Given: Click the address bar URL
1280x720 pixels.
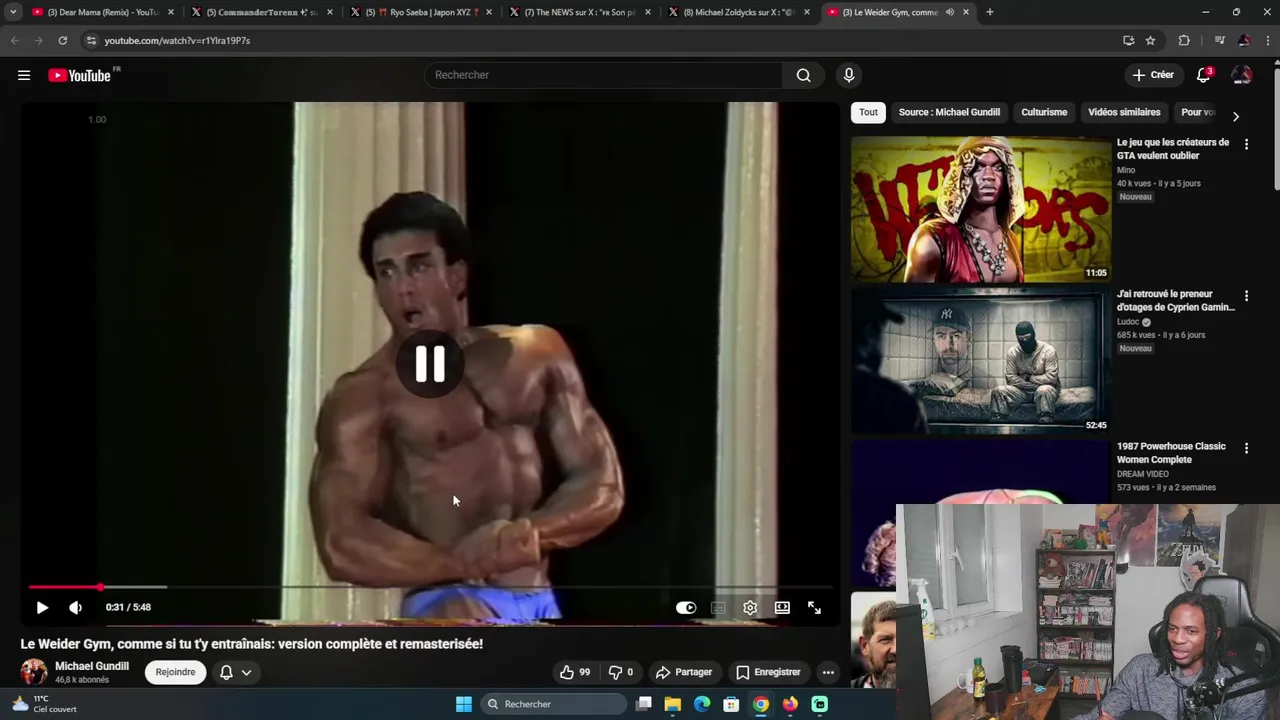Looking at the screenshot, I should click(x=177, y=41).
